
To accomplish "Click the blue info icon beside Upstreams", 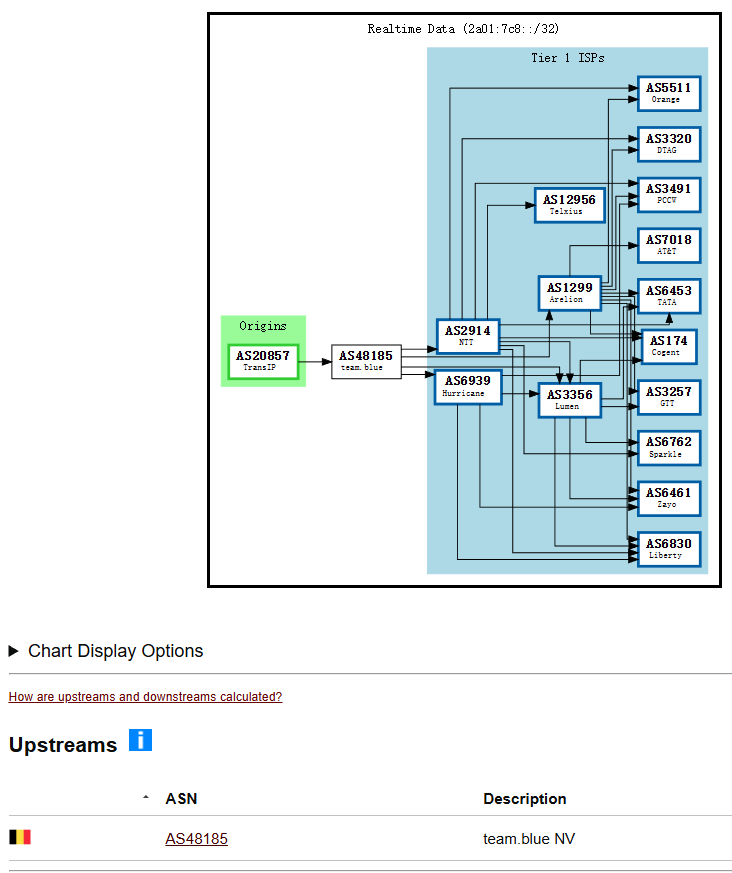I will click(140, 741).
